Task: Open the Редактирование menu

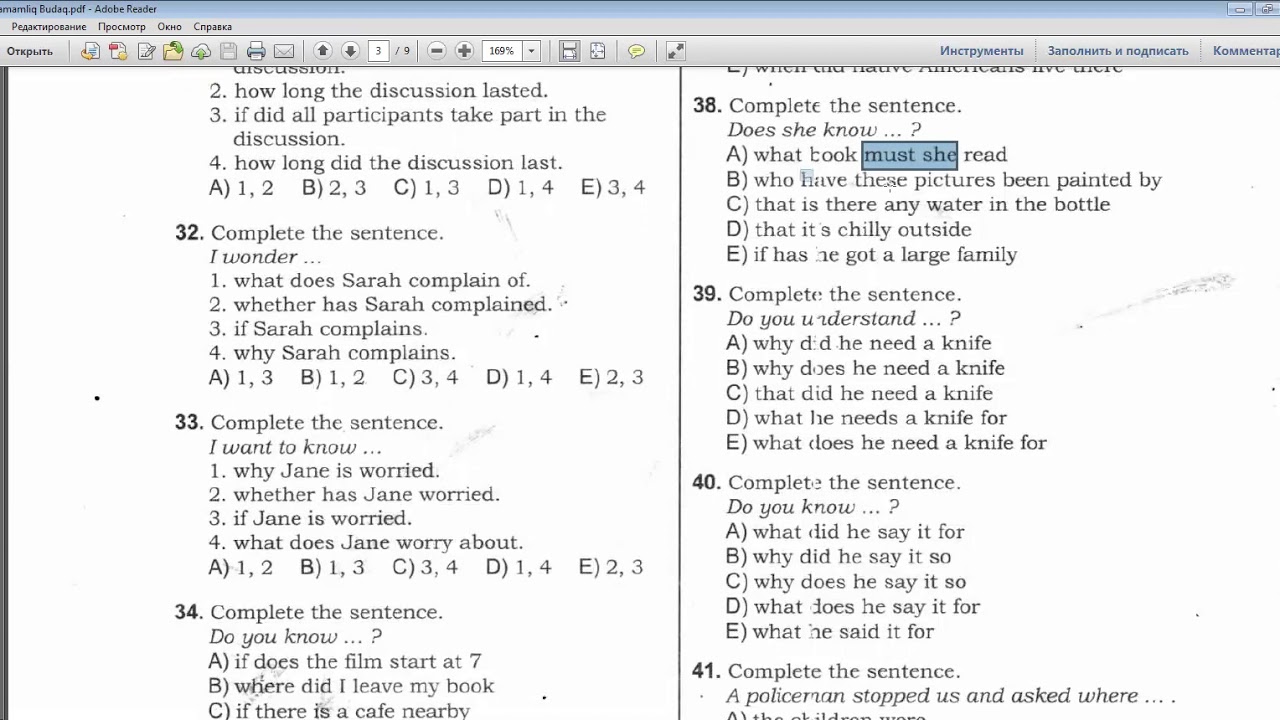Action: click(x=49, y=27)
